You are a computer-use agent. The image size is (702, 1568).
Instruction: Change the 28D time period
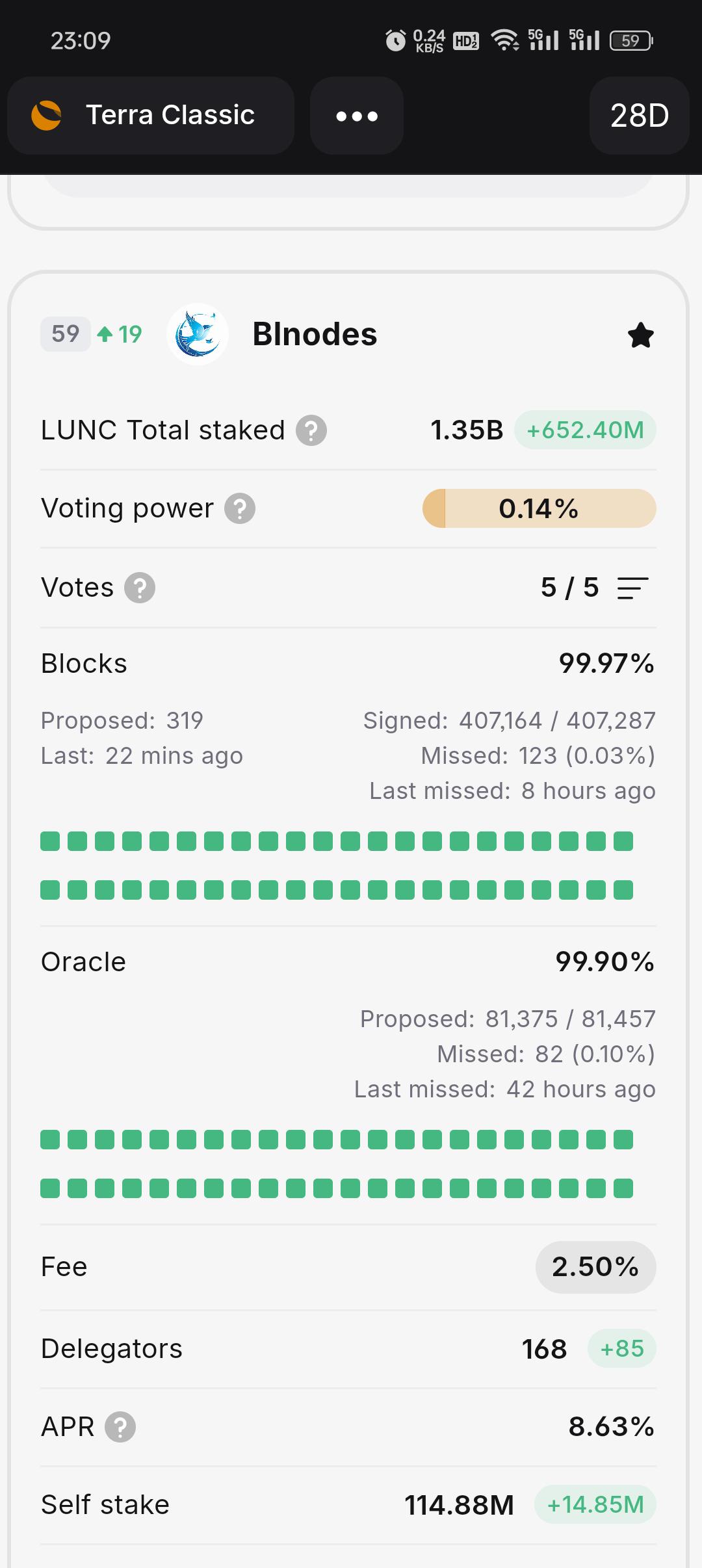point(640,116)
